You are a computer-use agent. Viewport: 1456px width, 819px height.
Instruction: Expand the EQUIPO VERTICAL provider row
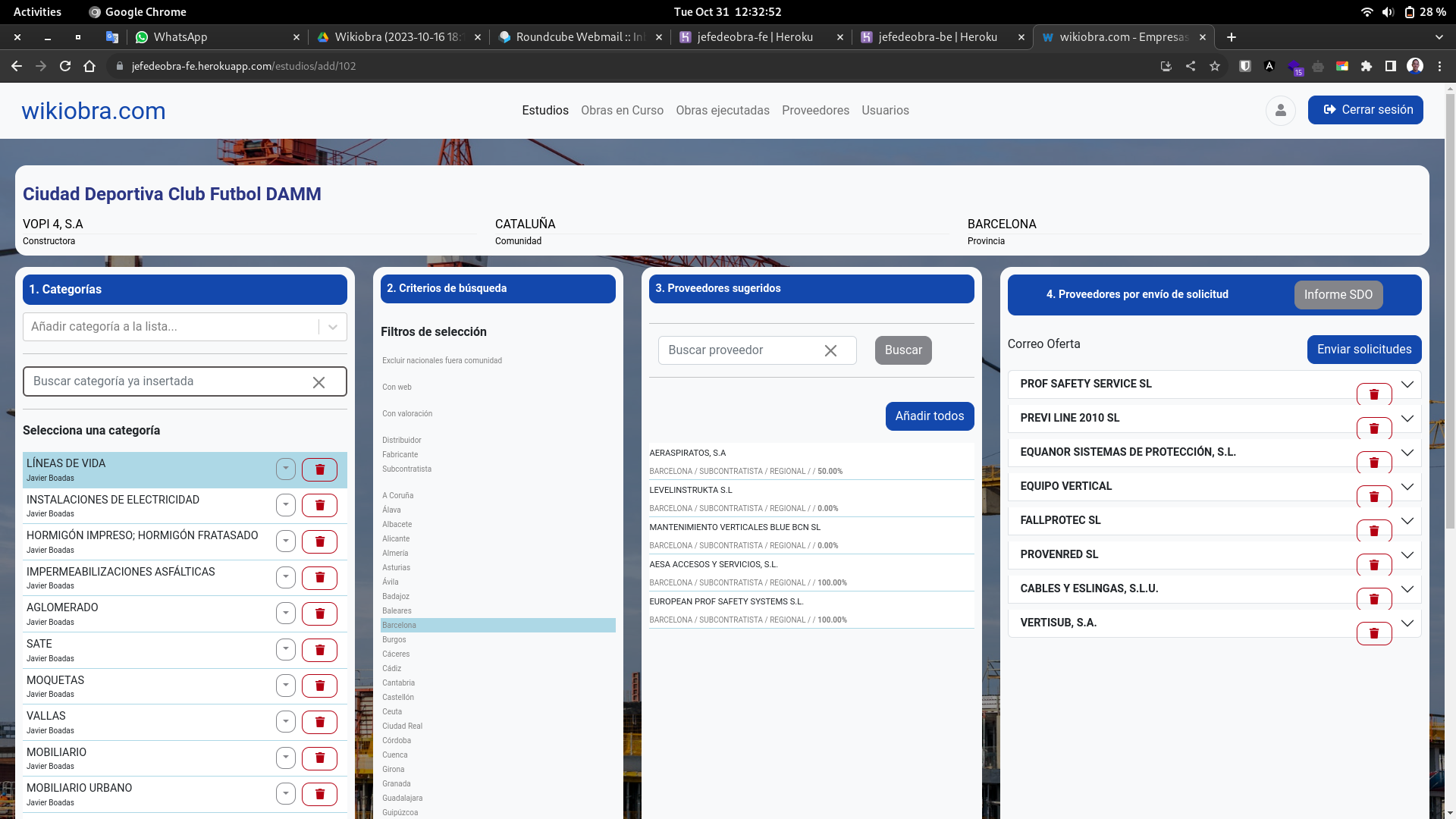click(1407, 486)
